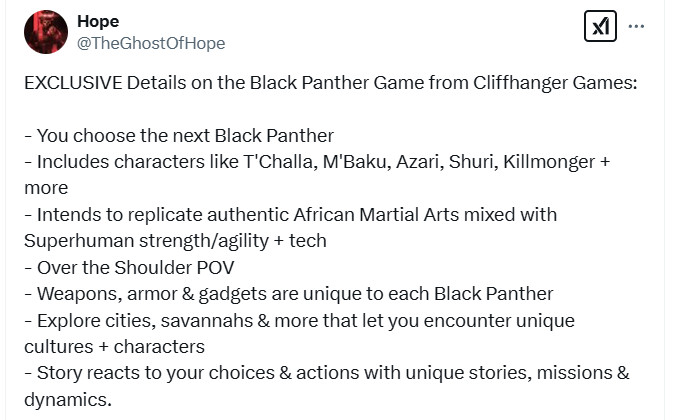Click Hope's profile avatar picture
The image size is (673, 420).
(x=45, y=32)
